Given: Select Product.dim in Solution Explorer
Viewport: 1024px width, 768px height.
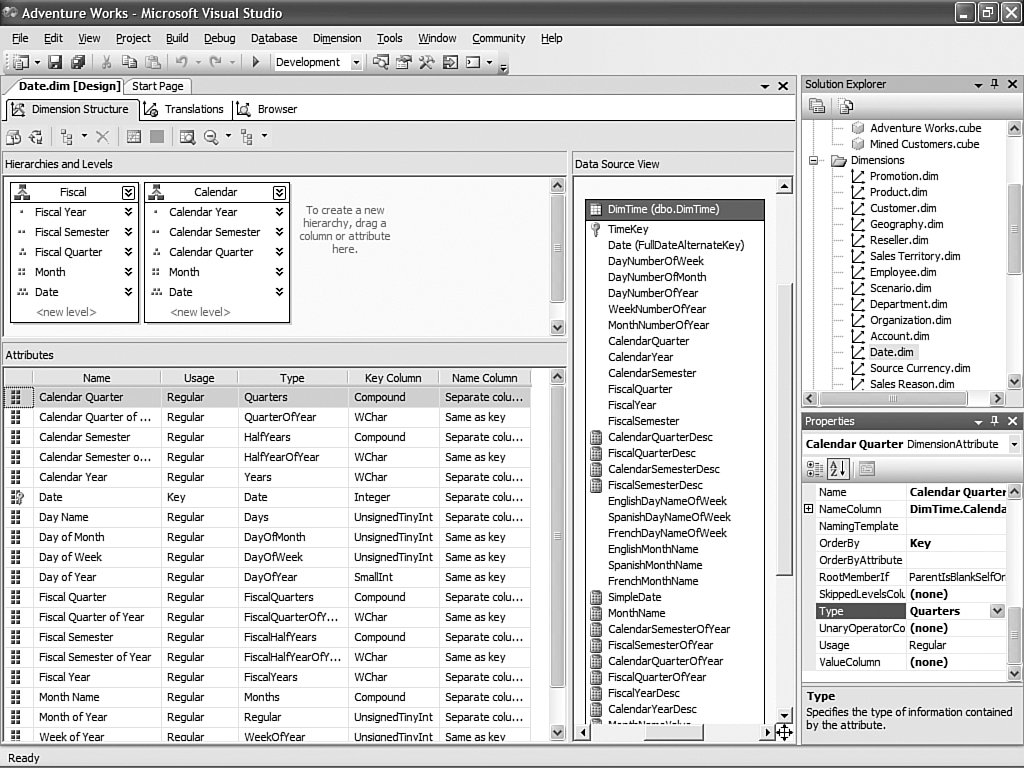Looking at the screenshot, I should (x=899, y=192).
